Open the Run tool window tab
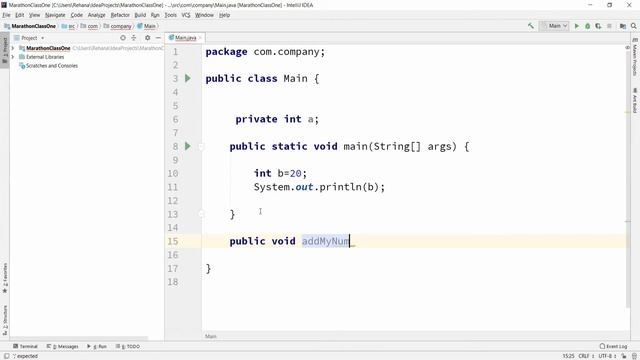 (x=97, y=346)
